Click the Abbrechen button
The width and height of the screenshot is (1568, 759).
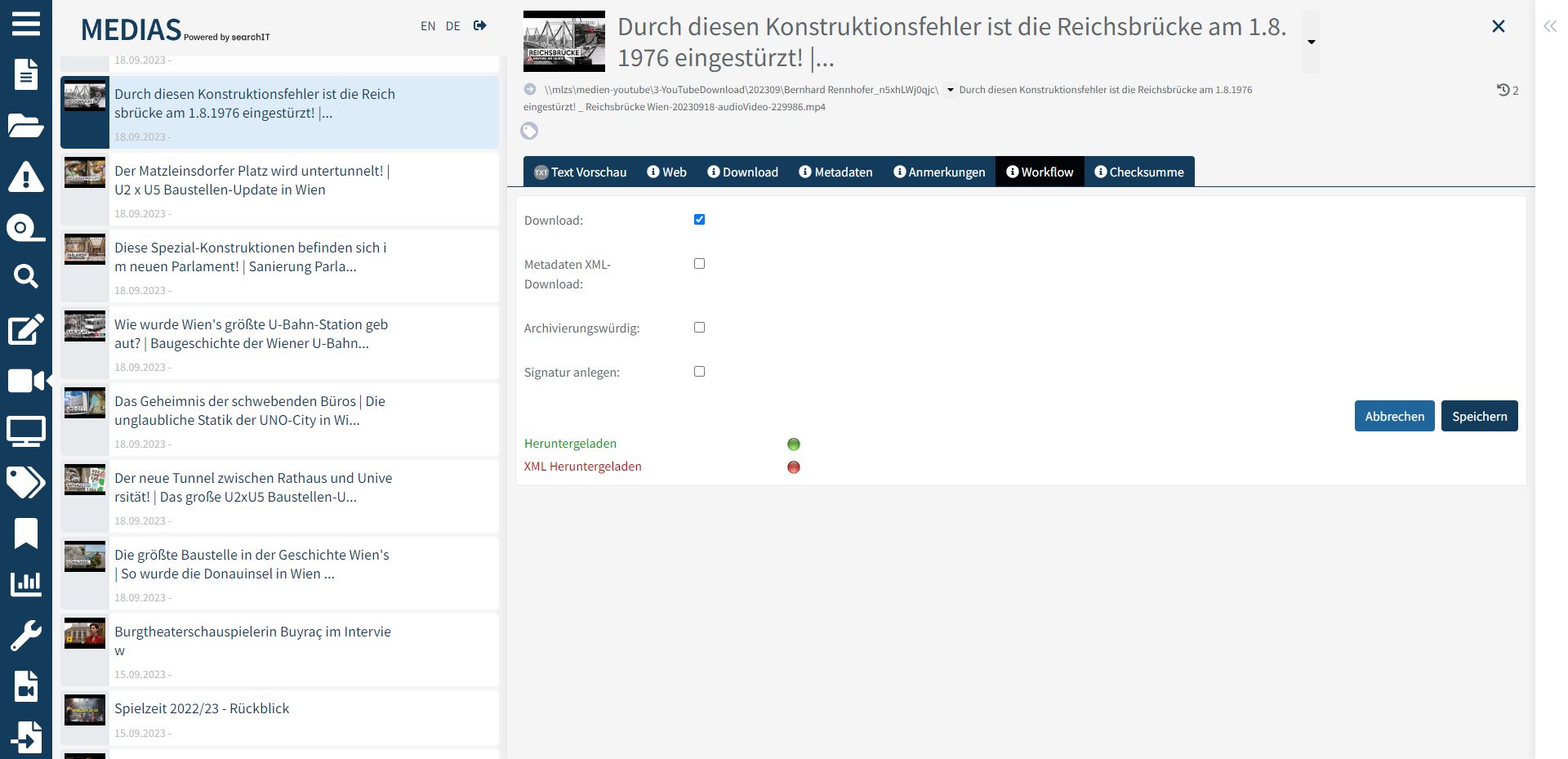[x=1394, y=416]
